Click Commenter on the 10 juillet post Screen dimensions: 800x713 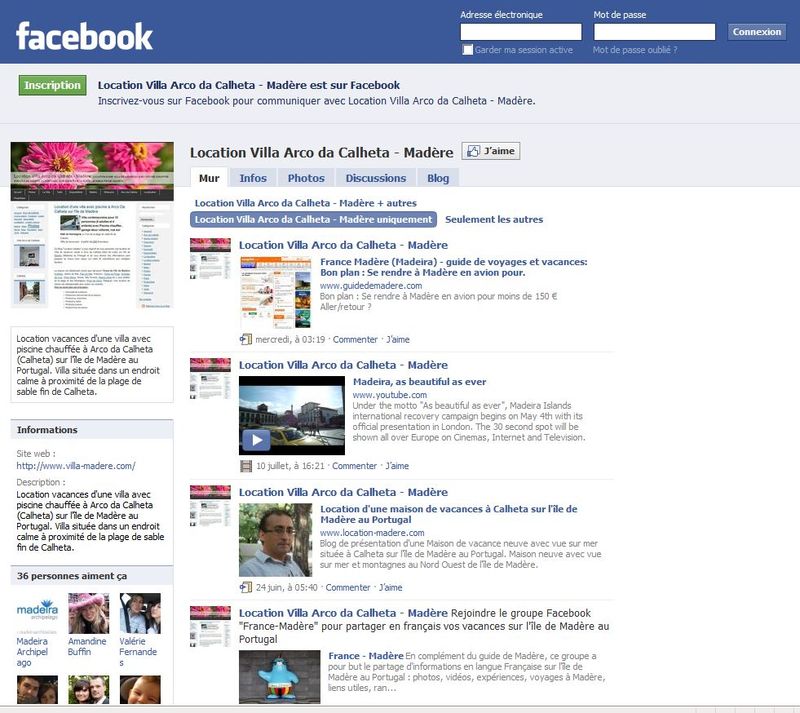(x=355, y=466)
